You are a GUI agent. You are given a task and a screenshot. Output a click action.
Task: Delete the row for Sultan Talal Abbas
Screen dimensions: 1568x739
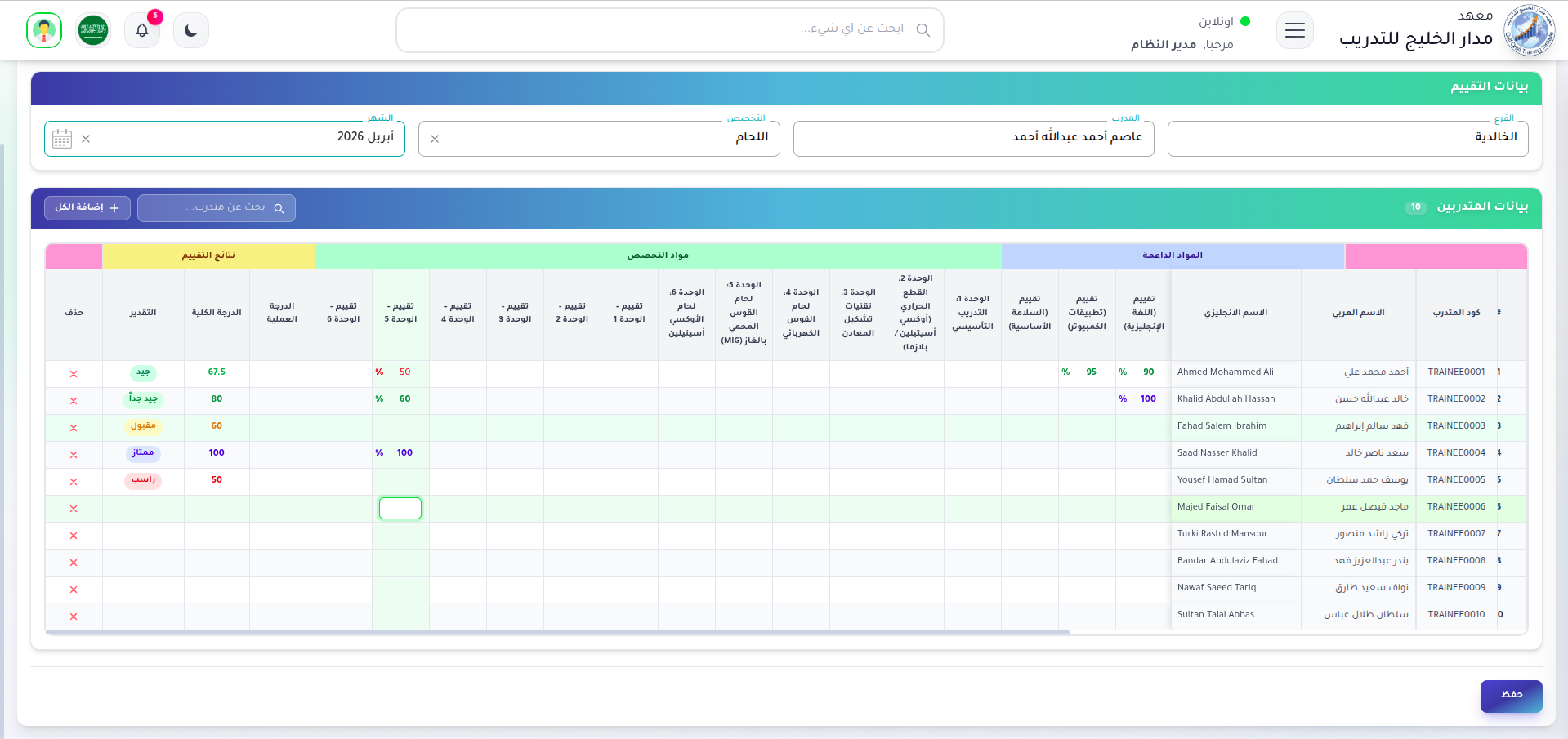[x=74, y=617]
